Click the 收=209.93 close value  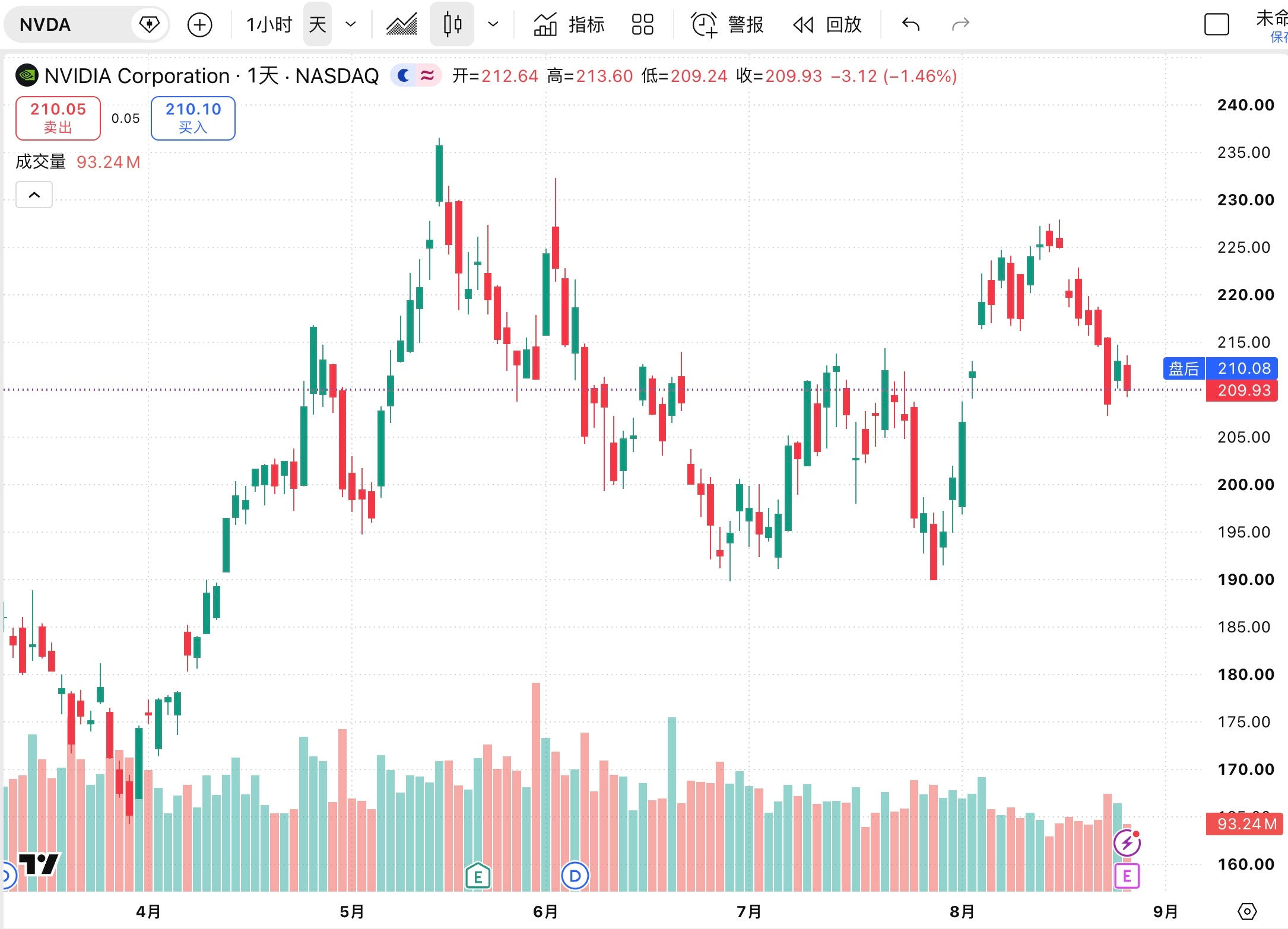pyautogui.click(x=779, y=76)
